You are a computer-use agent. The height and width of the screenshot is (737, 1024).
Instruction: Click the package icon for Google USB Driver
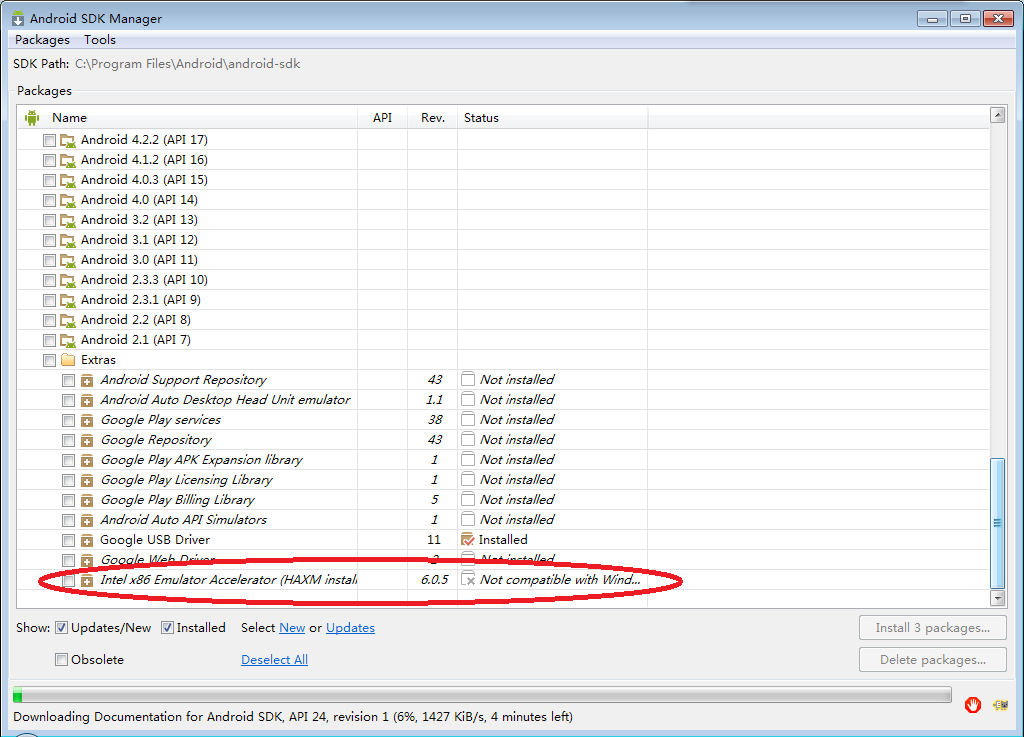coord(87,541)
